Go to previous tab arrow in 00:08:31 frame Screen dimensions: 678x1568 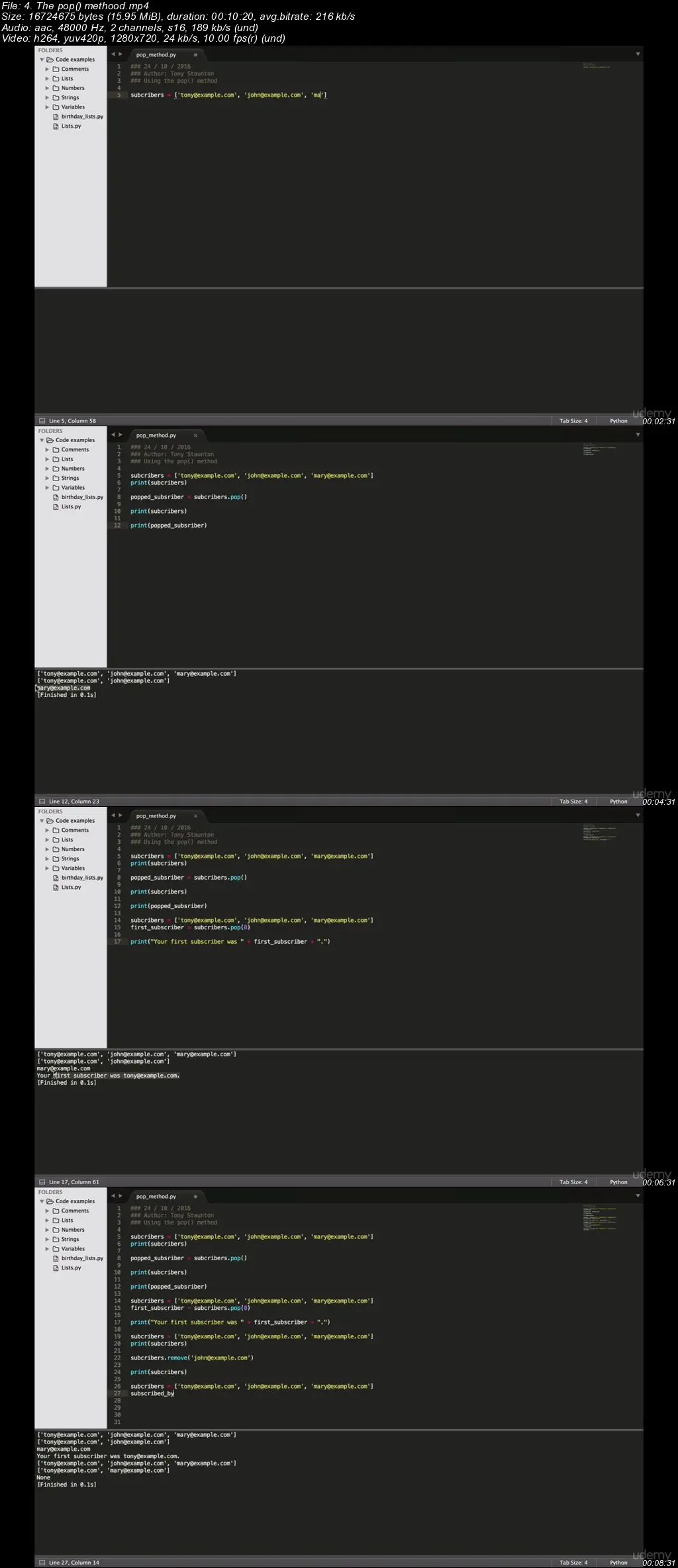point(113,1196)
